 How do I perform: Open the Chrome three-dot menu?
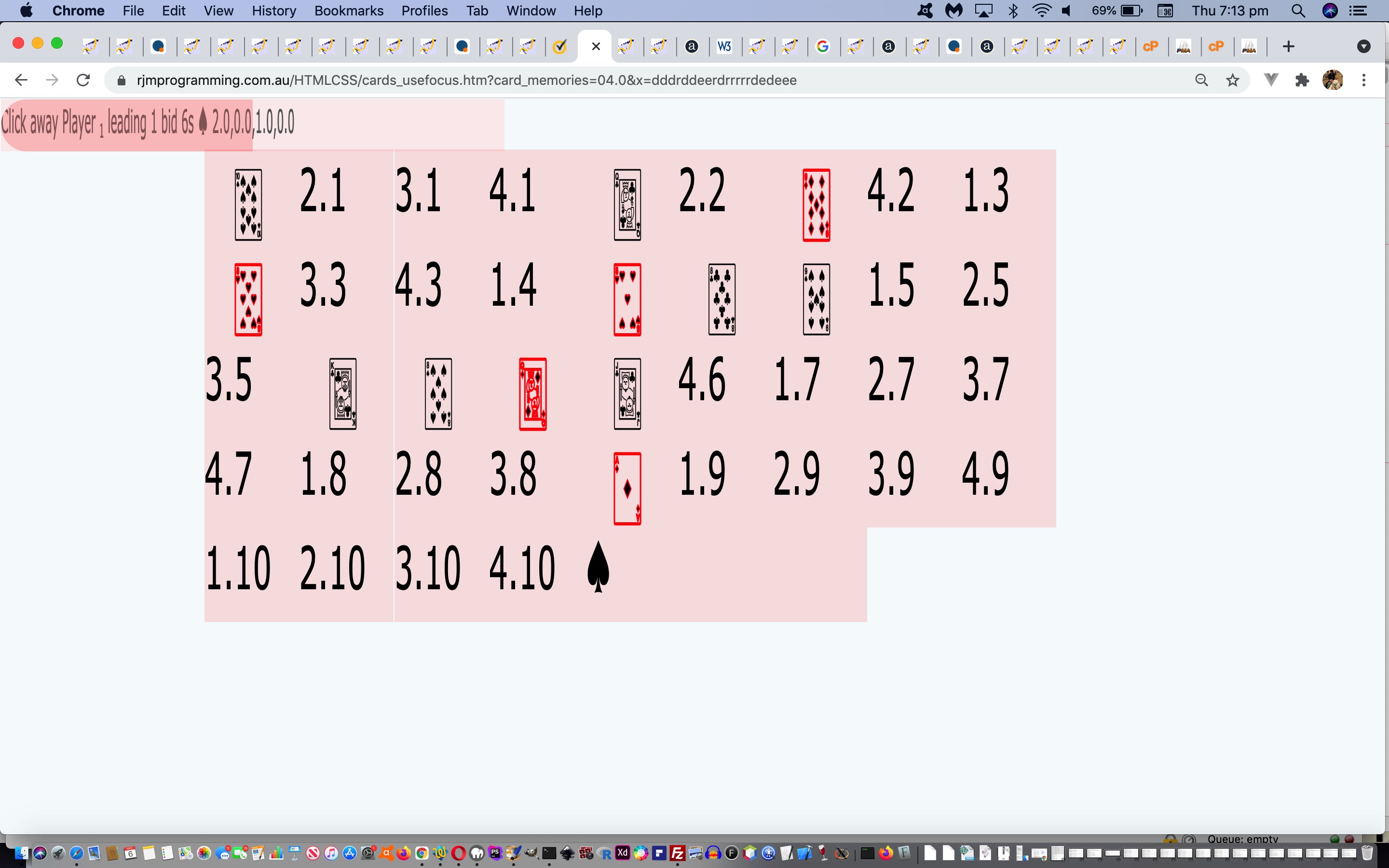pos(1364,81)
